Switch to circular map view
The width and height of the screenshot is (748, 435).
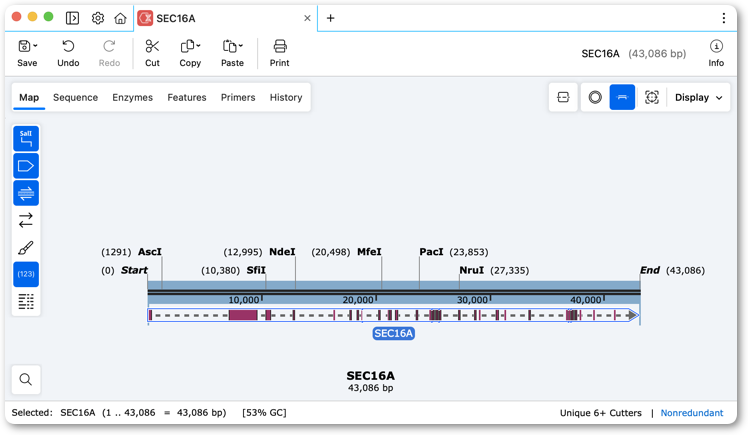click(x=595, y=97)
